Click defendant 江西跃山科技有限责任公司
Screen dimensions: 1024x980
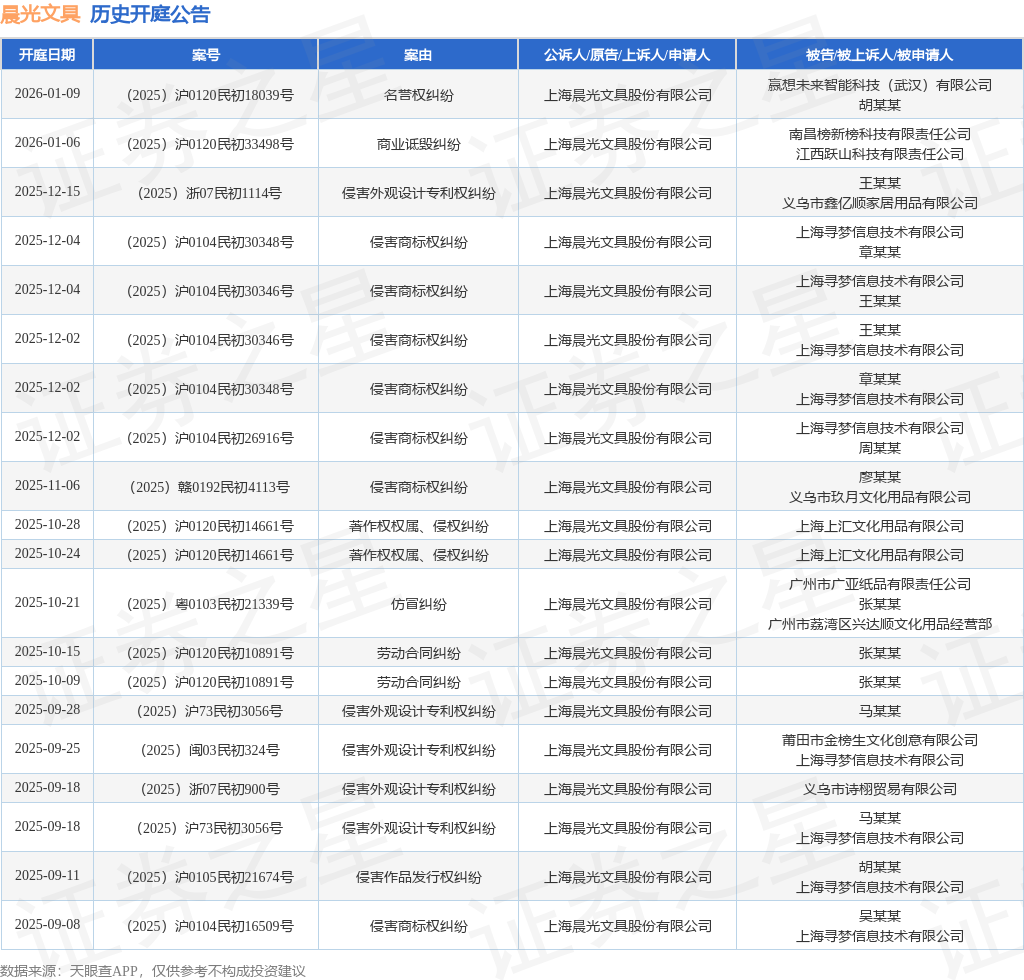tap(880, 154)
